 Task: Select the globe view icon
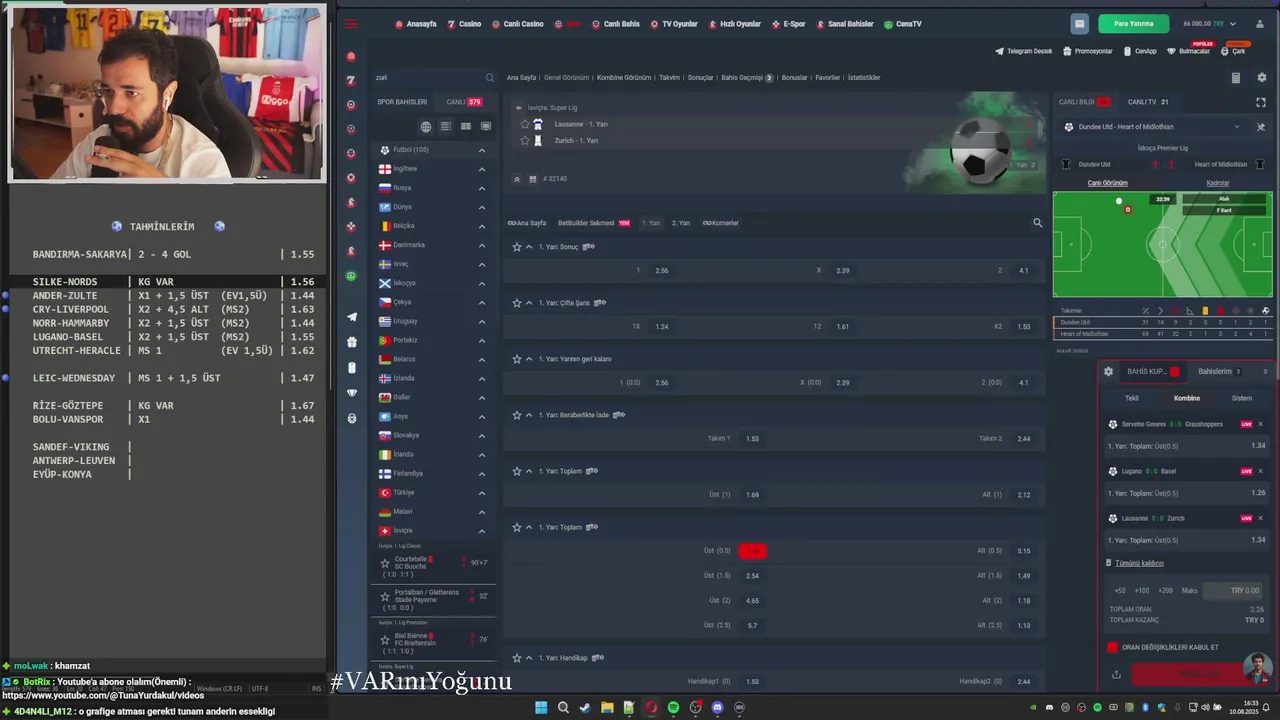click(x=426, y=127)
